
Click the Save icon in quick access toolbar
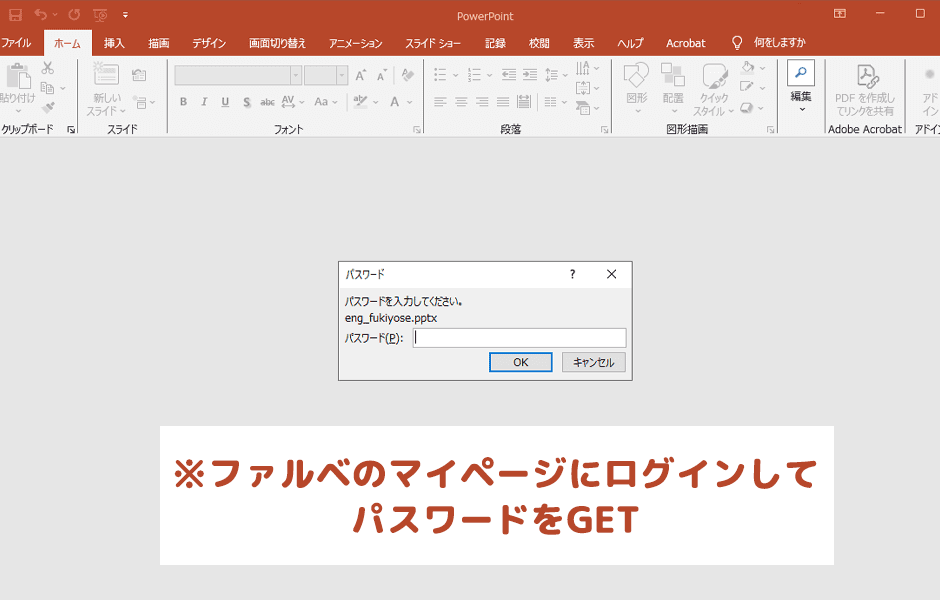(x=15, y=15)
